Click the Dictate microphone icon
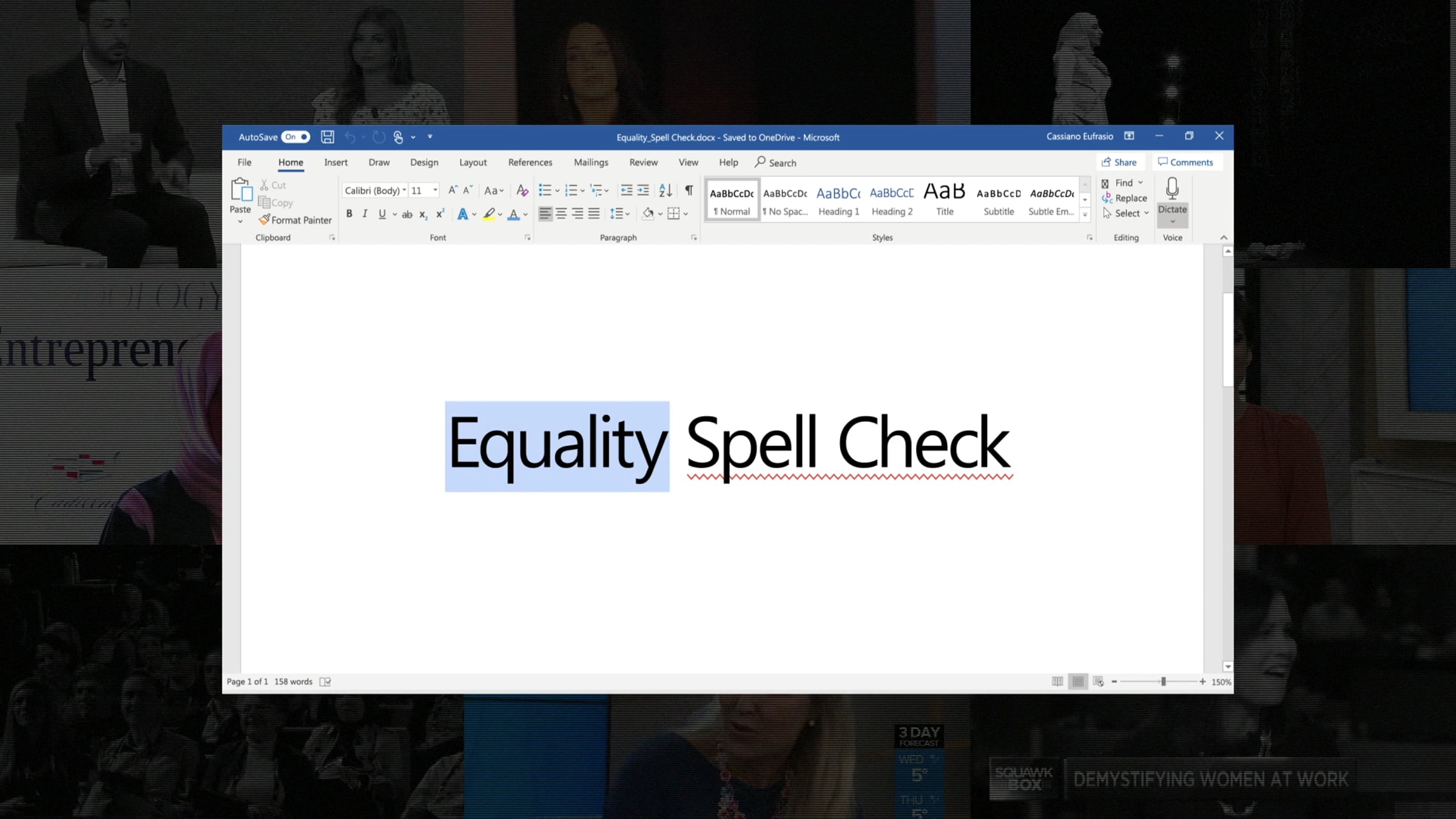1456x819 pixels. [x=1172, y=189]
